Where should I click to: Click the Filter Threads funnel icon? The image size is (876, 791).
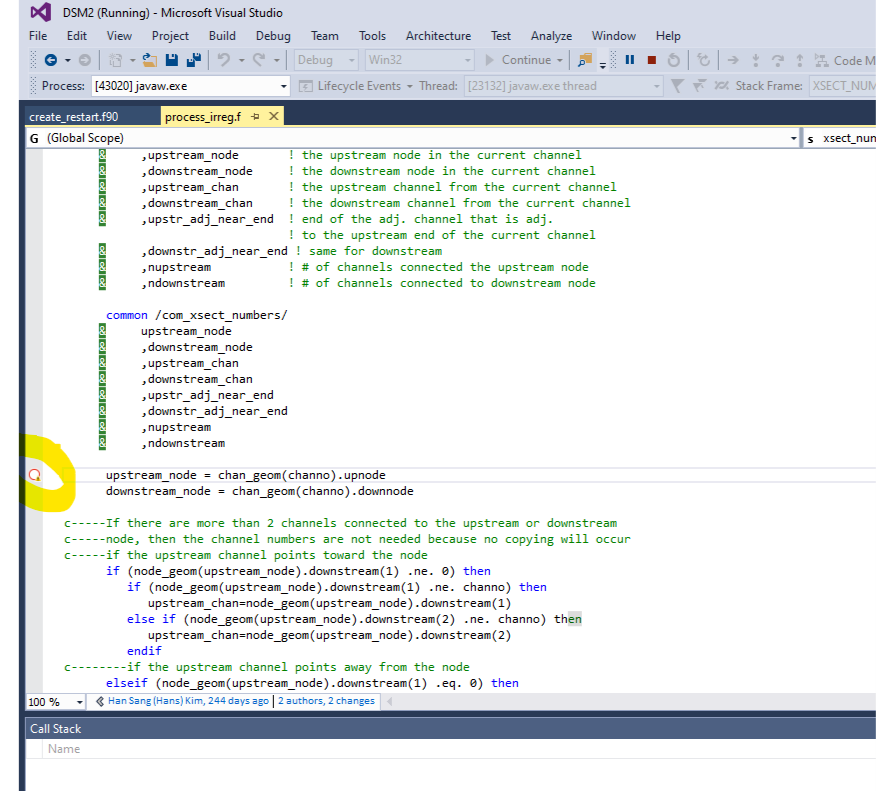pyautogui.click(x=677, y=86)
